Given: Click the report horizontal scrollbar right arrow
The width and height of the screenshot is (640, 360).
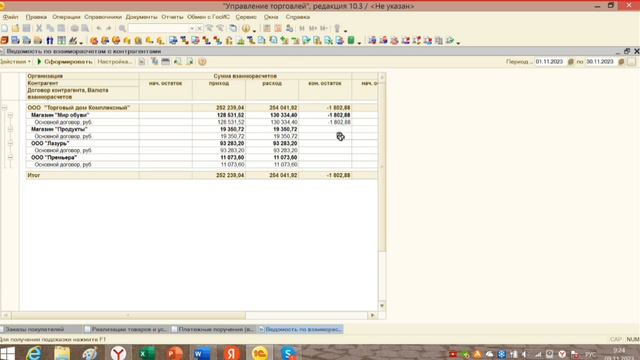Looking at the screenshot, I should [372, 315].
